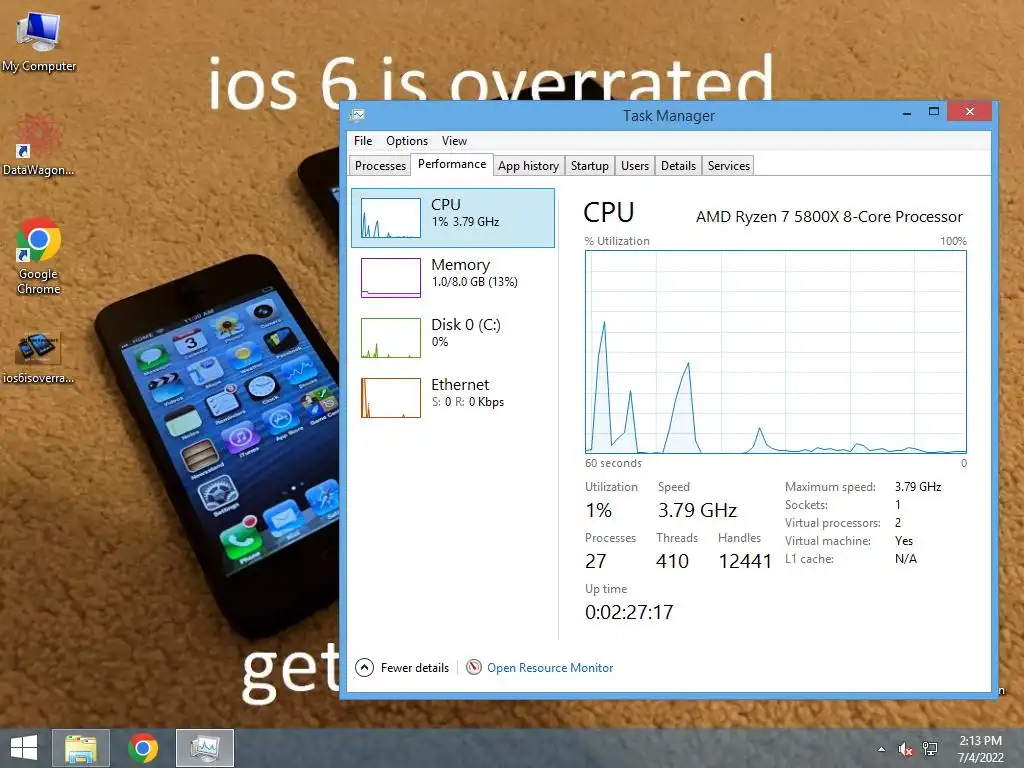Viewport: 1024px width, 768px height.
Task: Select Memory in the performance sidebar
Action: [x=453, y=278]
